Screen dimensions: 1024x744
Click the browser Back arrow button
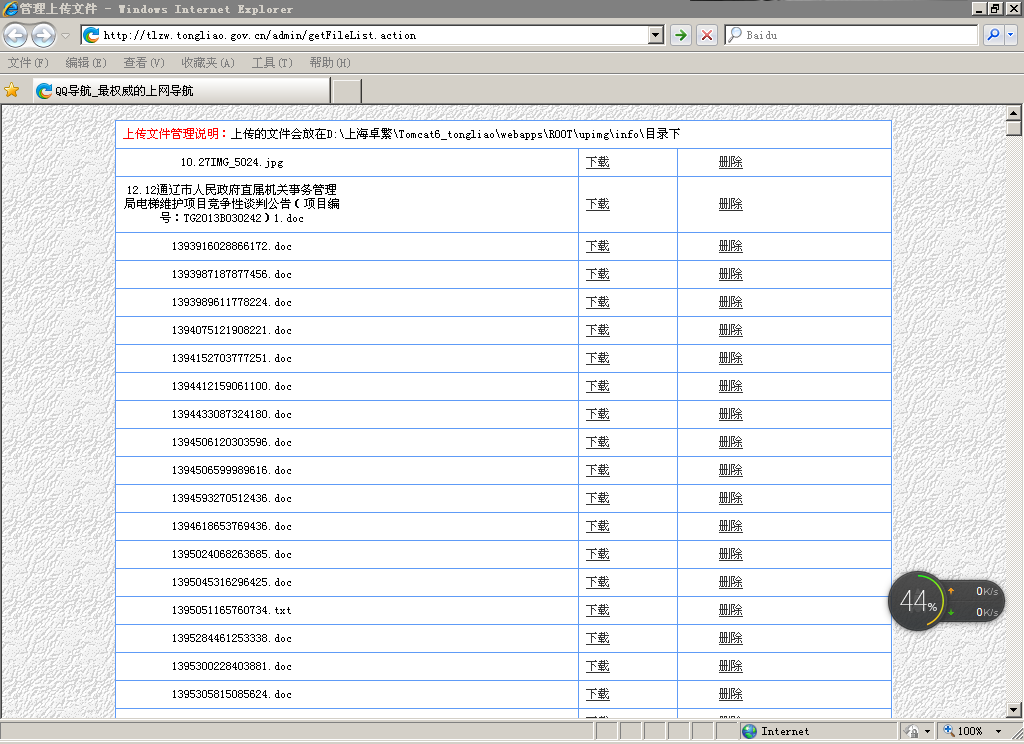click(x=16, y=35)
